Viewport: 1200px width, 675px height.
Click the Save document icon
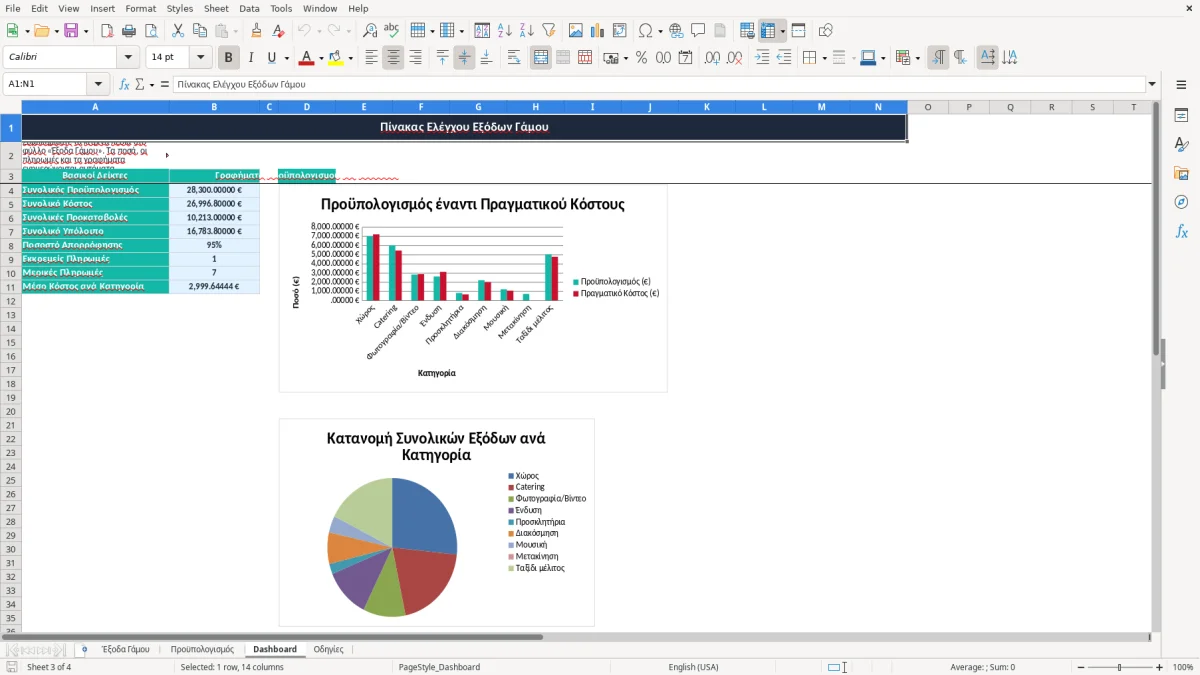tap(71, 31)
